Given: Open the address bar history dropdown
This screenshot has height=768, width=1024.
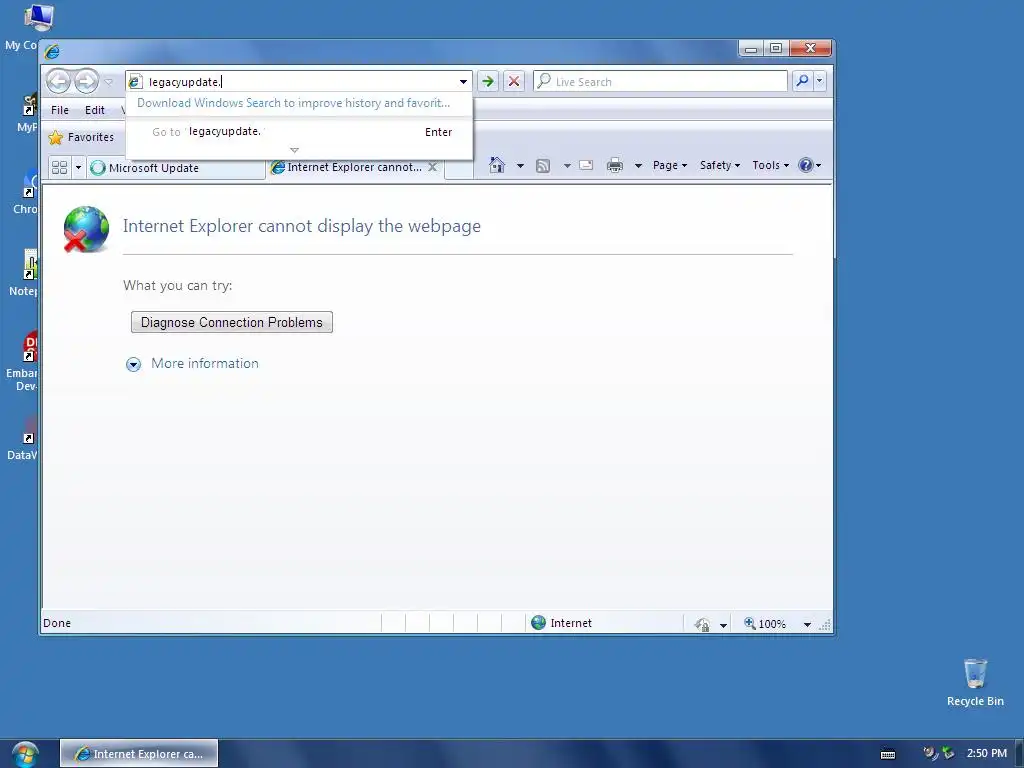Looking at the screenshot, I should 463,82.
